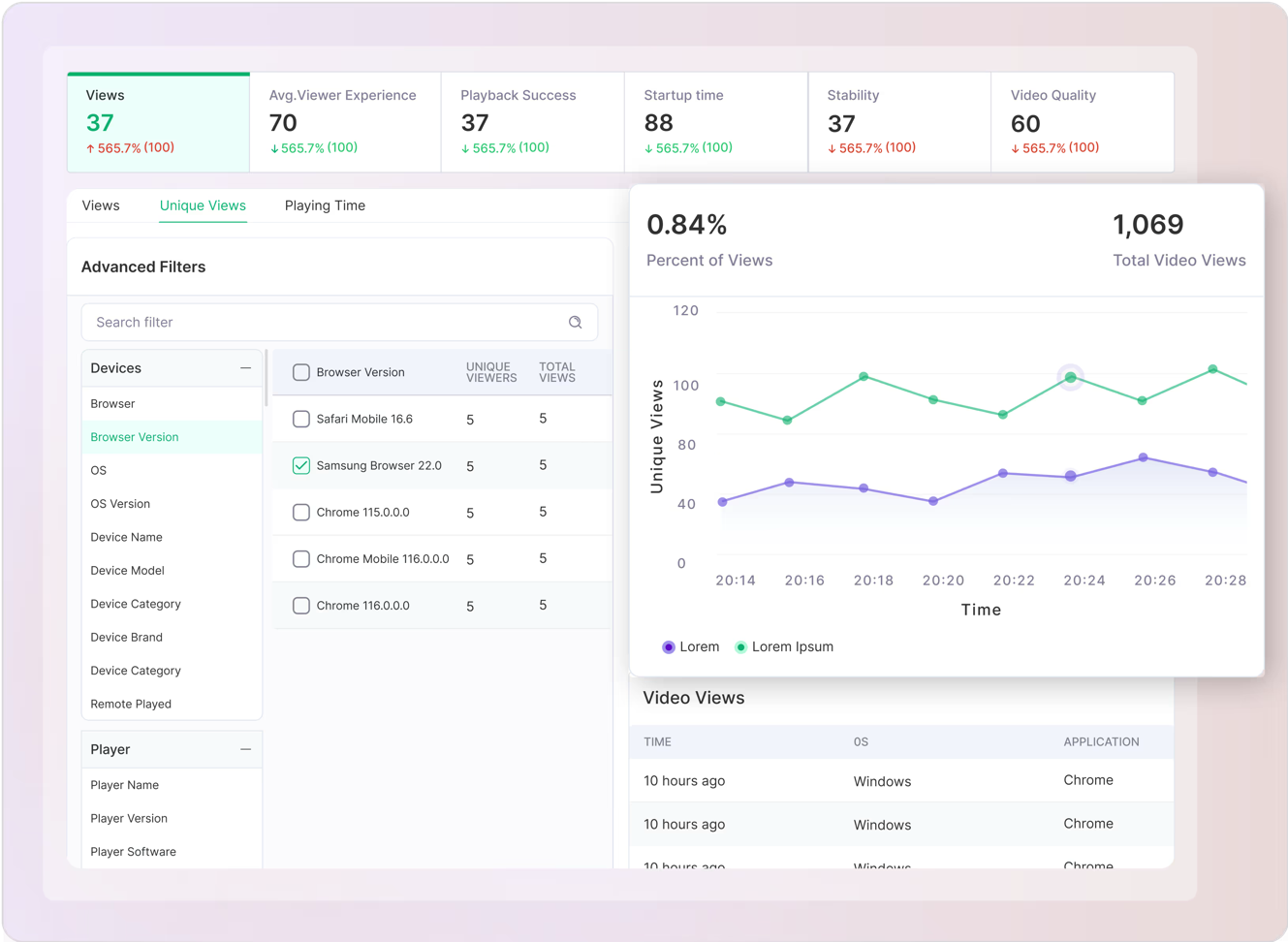
Task: Collapse the Devices section minus icon
Action: click(245, 368)
